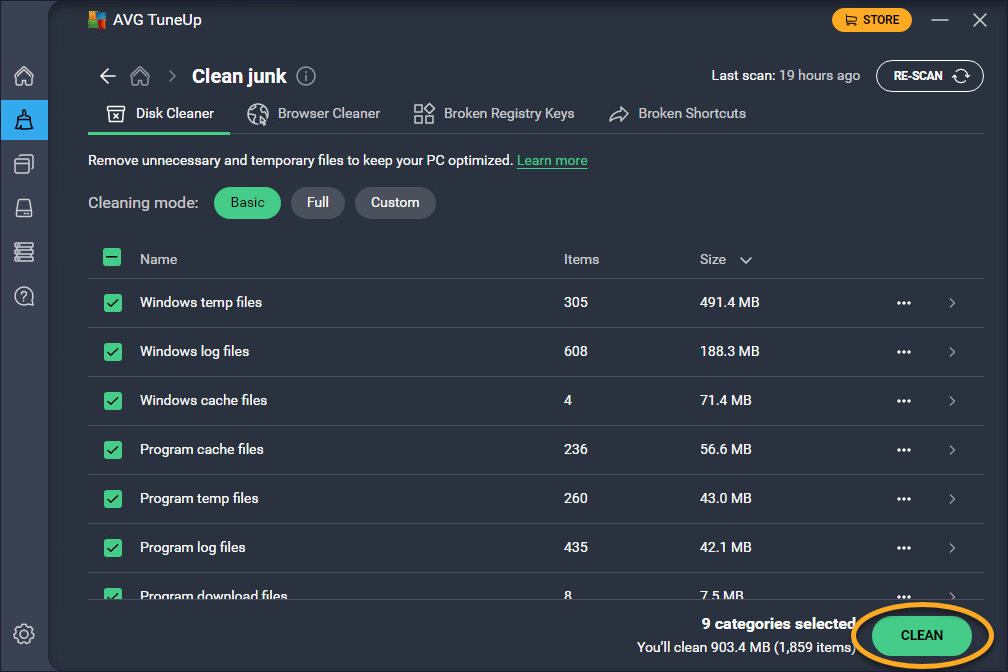1008x672 pixels.
Task: Open the stacked windows sidebar icon
Action: point(24,164)
